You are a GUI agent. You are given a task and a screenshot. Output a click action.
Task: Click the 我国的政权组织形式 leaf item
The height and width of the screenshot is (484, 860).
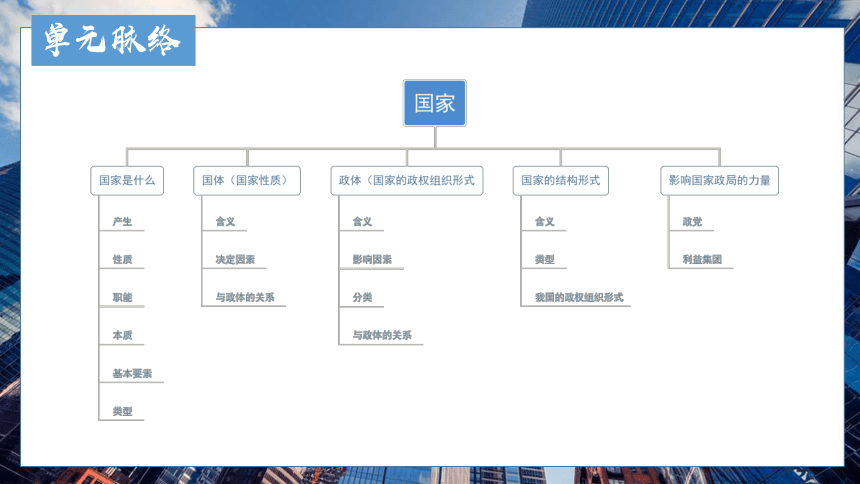(579, 297)
